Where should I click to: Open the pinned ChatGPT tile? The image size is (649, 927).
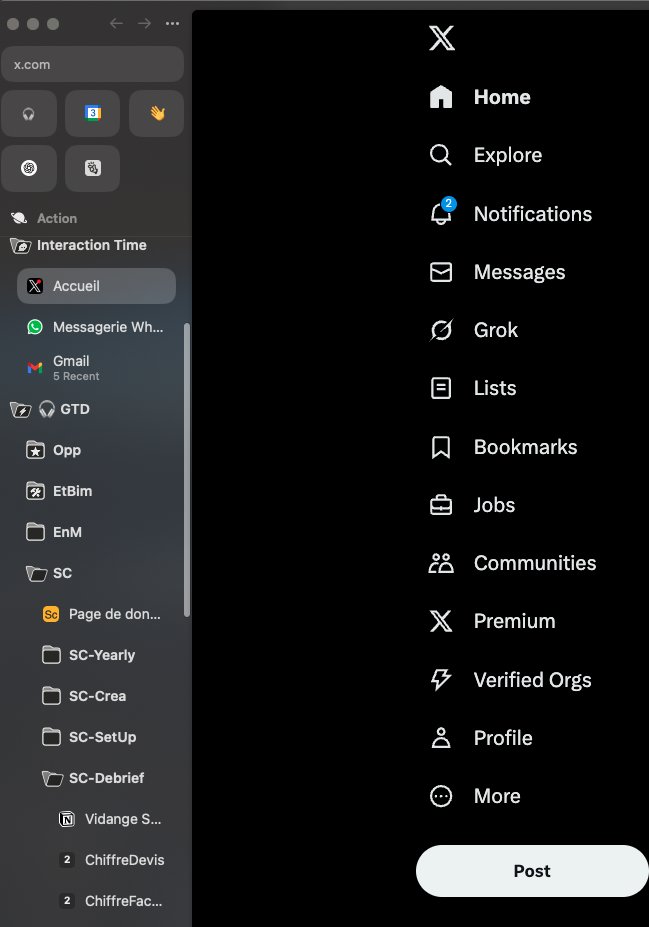pyautogui.click(x=29, y=168)
